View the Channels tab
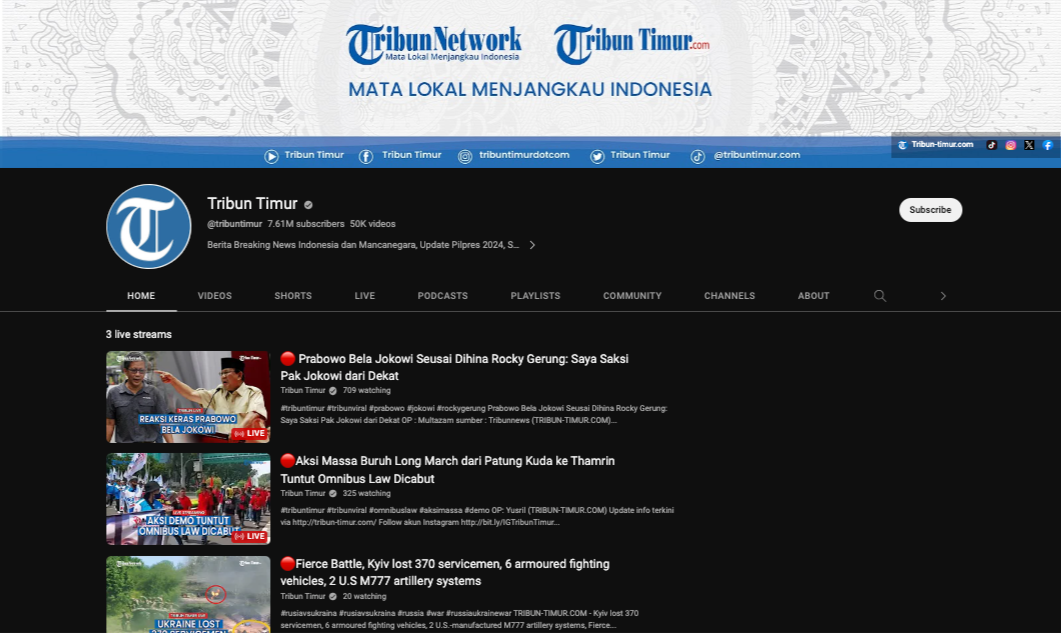This screenshot has width=1061, height=633. click(x=729, y=296)
